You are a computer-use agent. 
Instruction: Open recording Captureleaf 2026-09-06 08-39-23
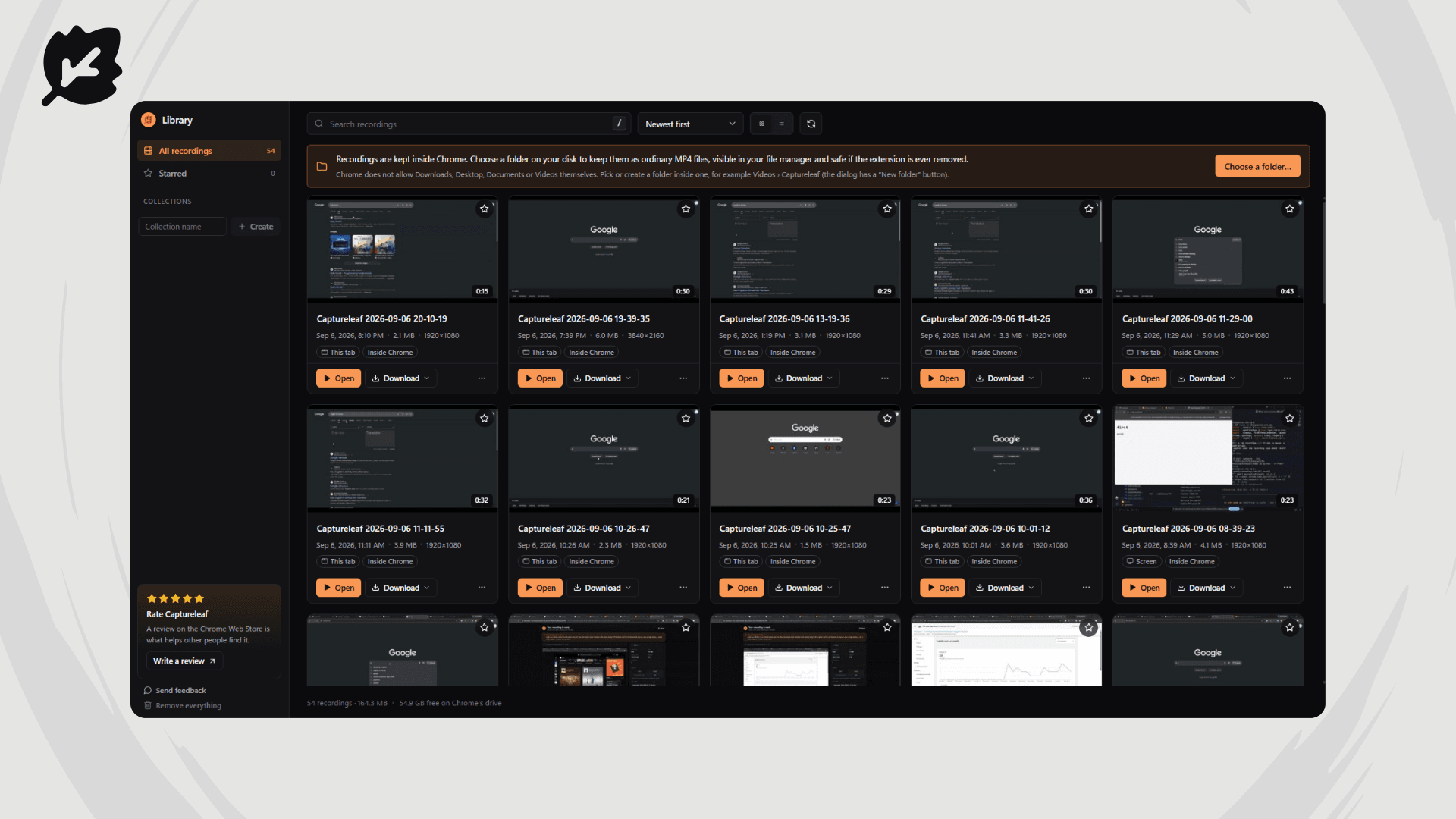[x=1144, y=588]
